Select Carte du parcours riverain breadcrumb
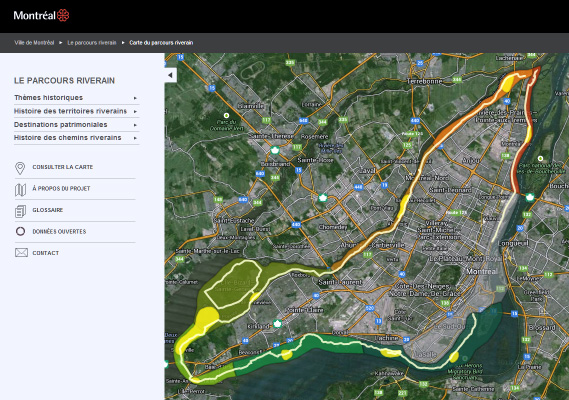Screen dimensions: 569x400 click(x=161, y=43)
